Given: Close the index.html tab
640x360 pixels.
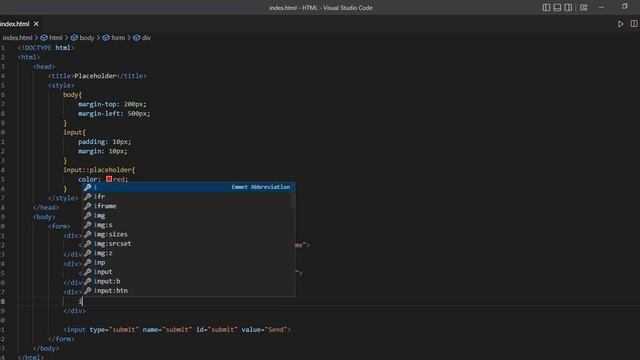Looking at the screenshot, I should tap(36, 24).
